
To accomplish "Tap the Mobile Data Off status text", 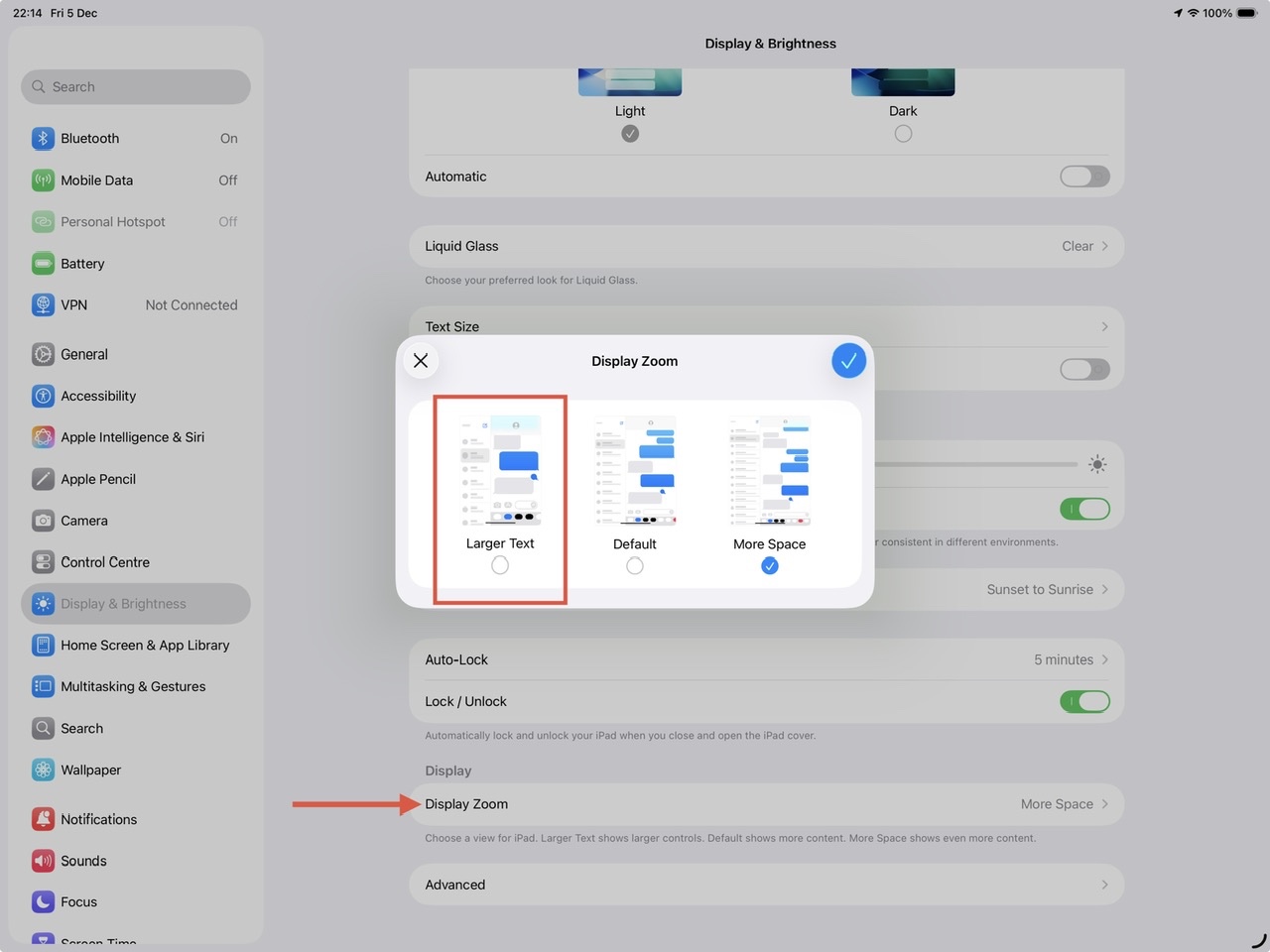I will tap(228, 180).
